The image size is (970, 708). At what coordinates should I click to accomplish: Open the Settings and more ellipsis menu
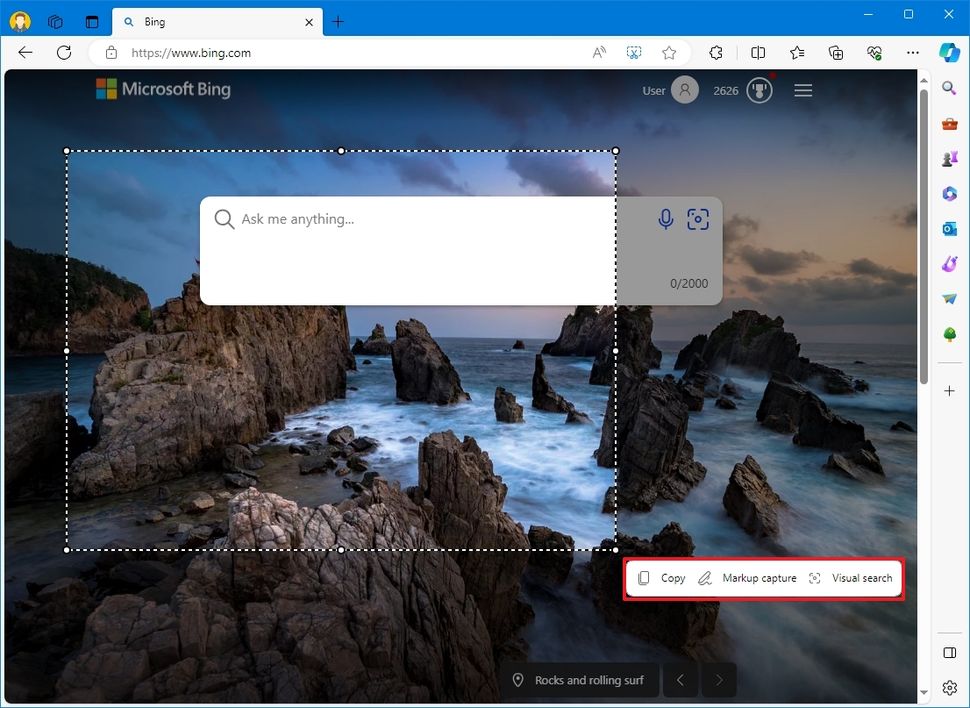pos(912,52)
